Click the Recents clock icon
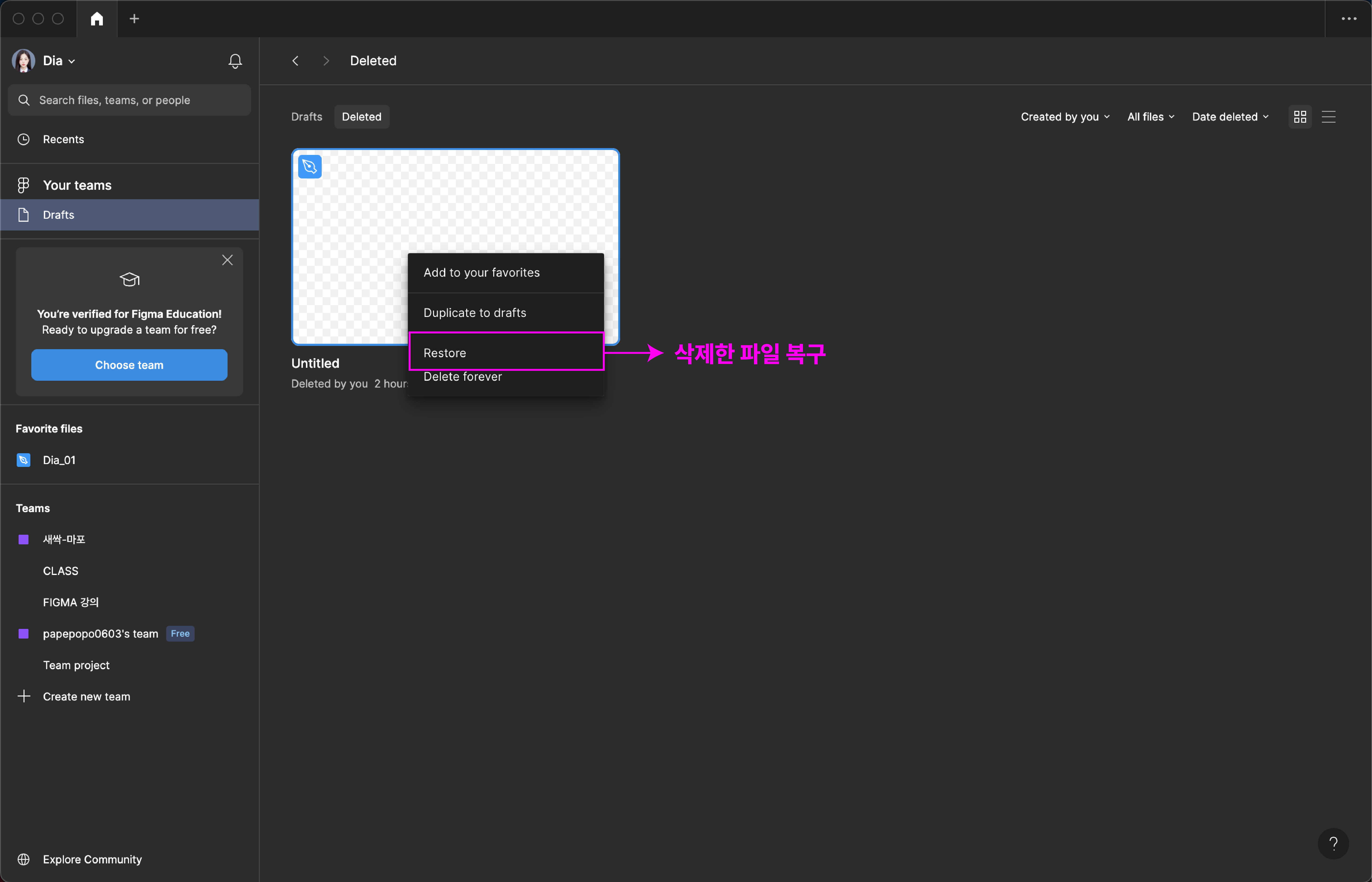The width and height of the screenshot is (1372, 882). [x=24, y=139]
